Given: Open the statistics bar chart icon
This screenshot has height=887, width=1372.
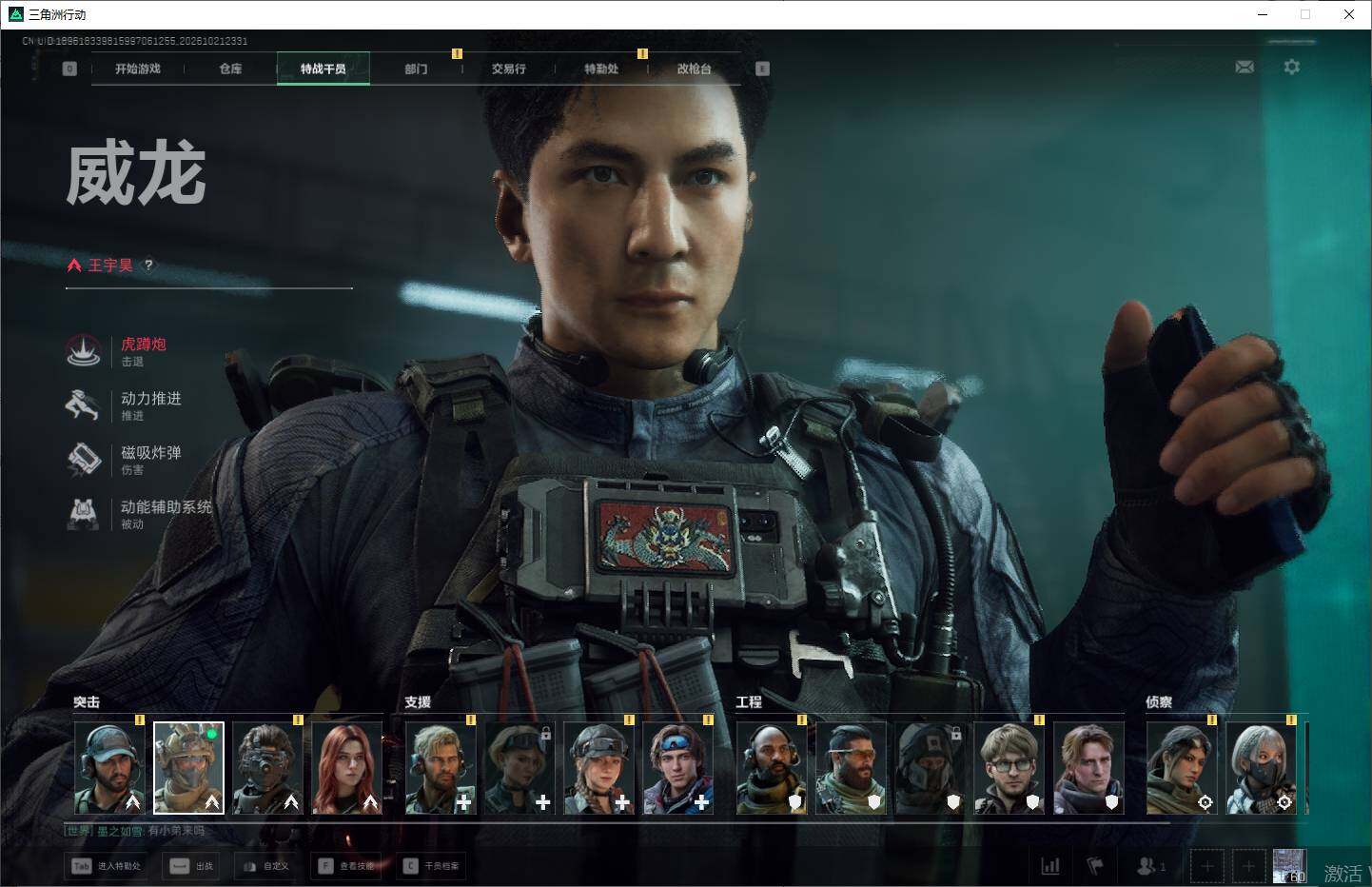Looking at the screenshot, I should click(x=1050, y=866).
